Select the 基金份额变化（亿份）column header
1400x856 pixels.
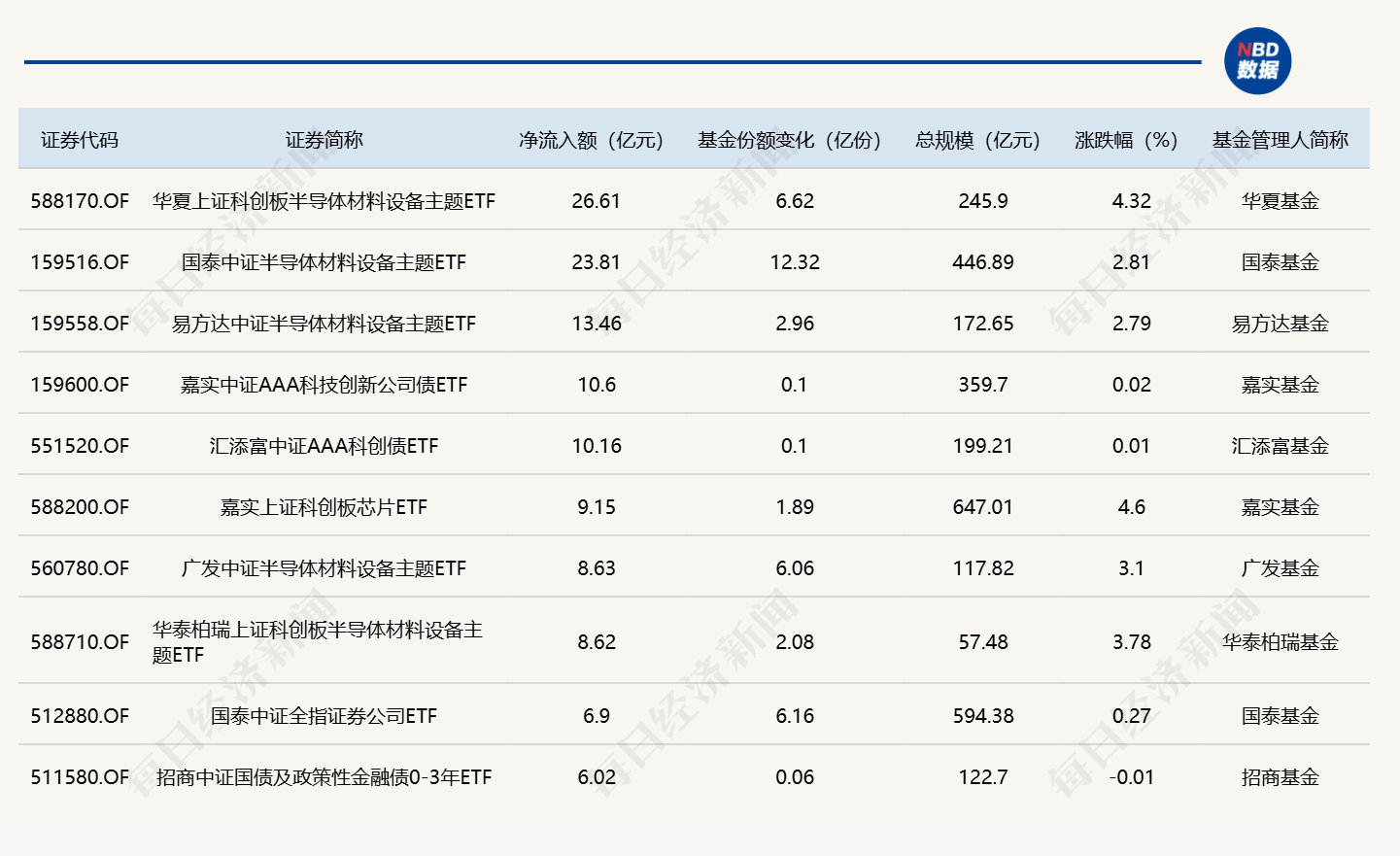tap(790, 140)
